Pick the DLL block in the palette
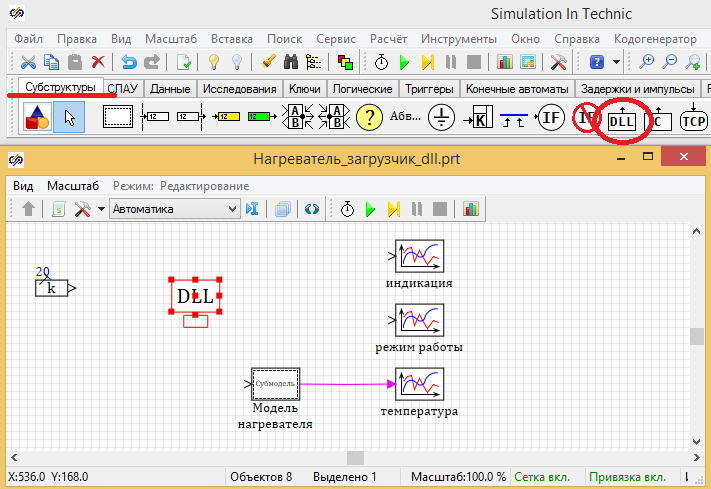The image size is (711, 489). [622, 119]
